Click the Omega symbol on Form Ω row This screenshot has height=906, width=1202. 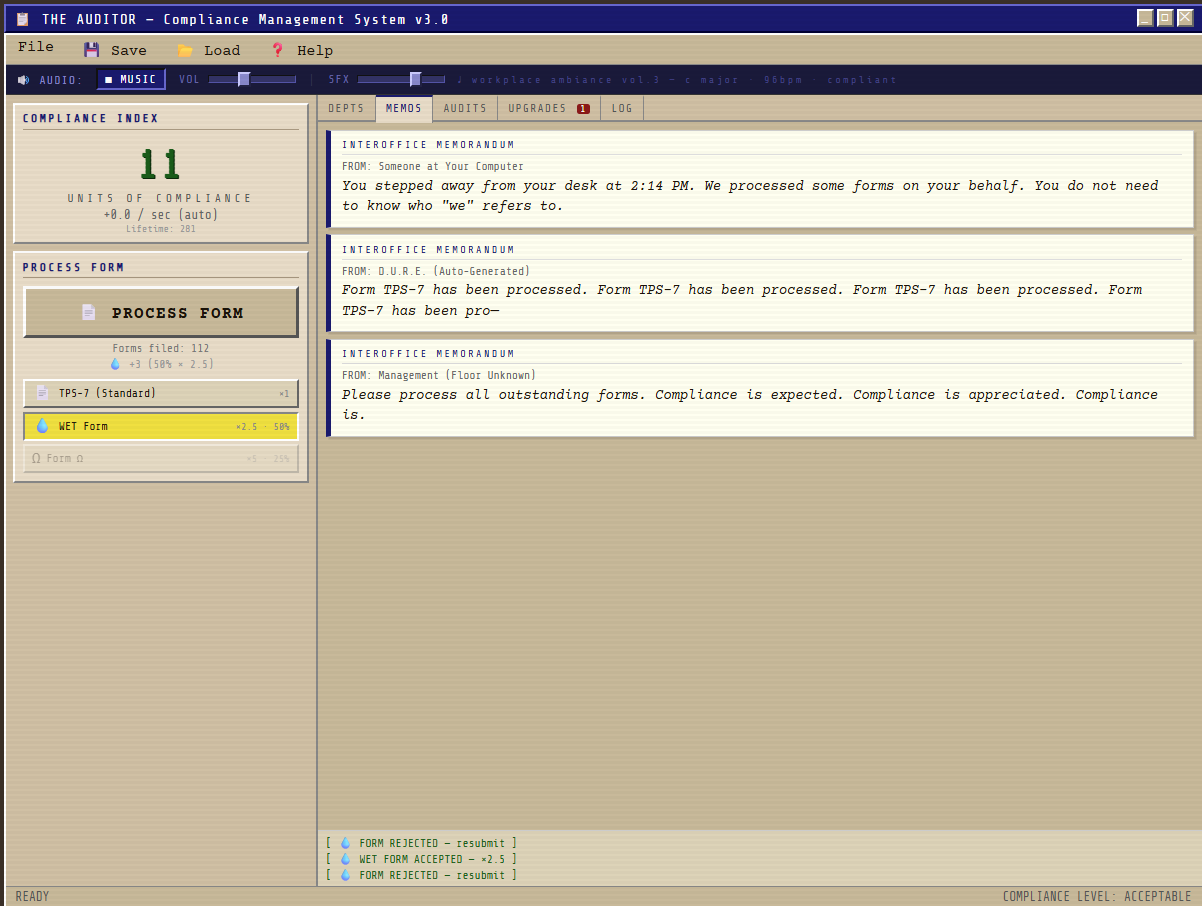[36, 458]
